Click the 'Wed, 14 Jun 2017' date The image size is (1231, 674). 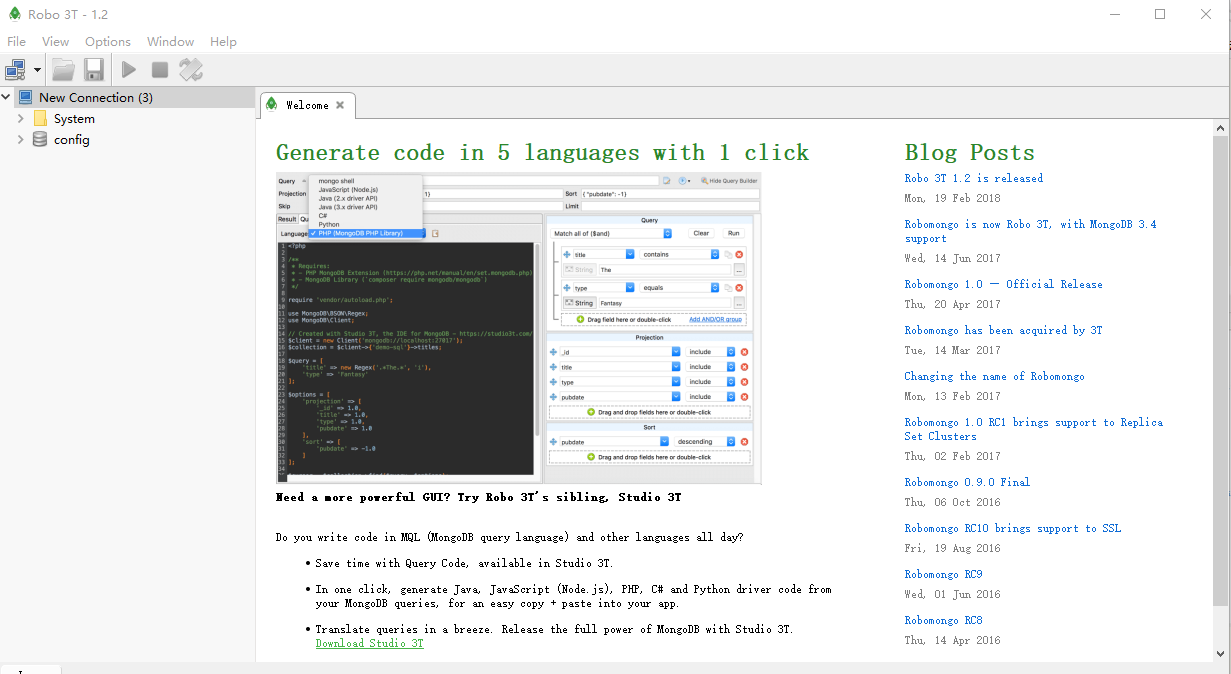pyautogui.click(x=952, y=258)
